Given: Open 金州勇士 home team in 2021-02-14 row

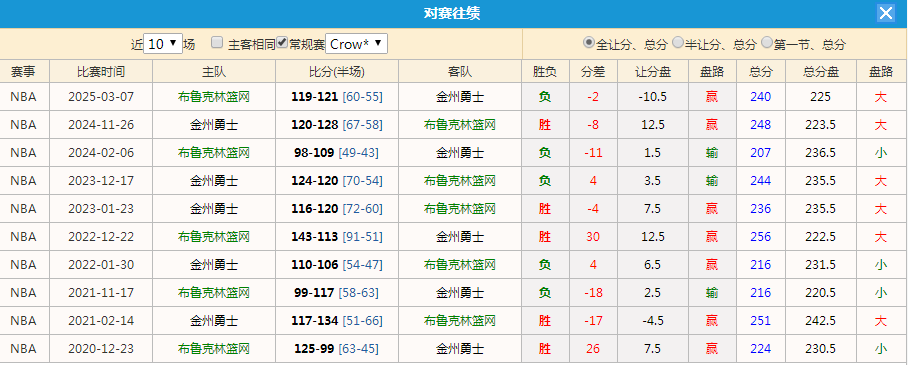Looking at the screenshot, I should tap(214, 321).
